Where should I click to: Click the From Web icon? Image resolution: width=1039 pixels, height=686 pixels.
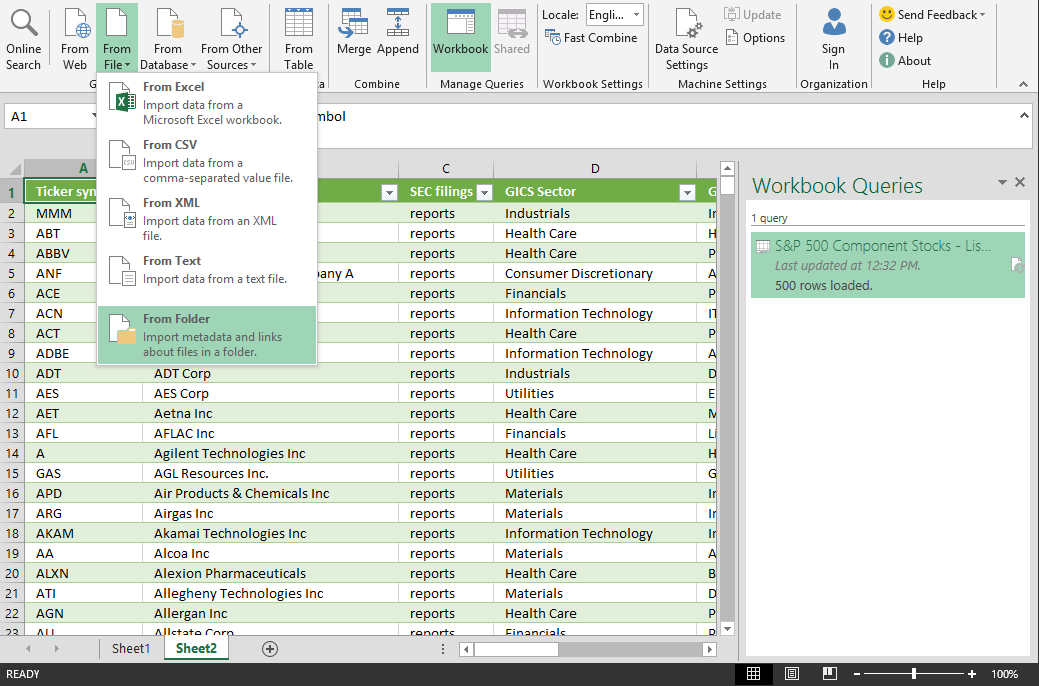(75, 38)
